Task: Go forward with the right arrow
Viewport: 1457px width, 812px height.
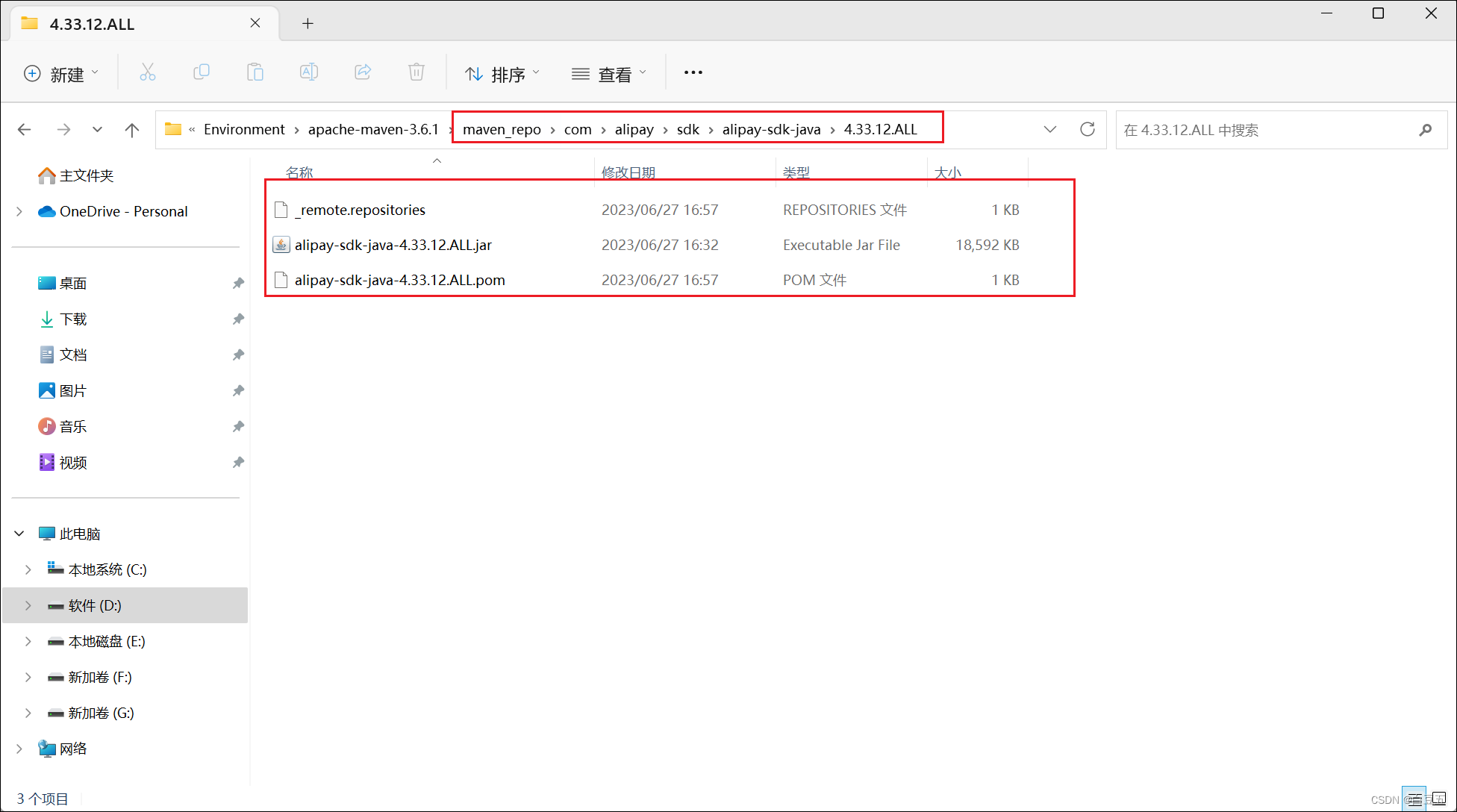Action: click(x=63, y=130)
